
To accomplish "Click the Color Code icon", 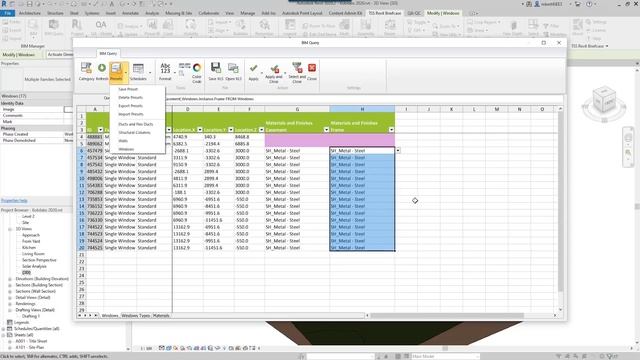I will point(197,73).
